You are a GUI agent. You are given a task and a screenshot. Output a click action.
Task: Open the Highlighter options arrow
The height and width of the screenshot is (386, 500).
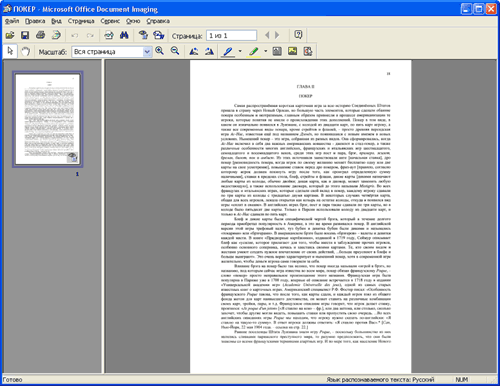pyautogui.click(x=266, y=51)
